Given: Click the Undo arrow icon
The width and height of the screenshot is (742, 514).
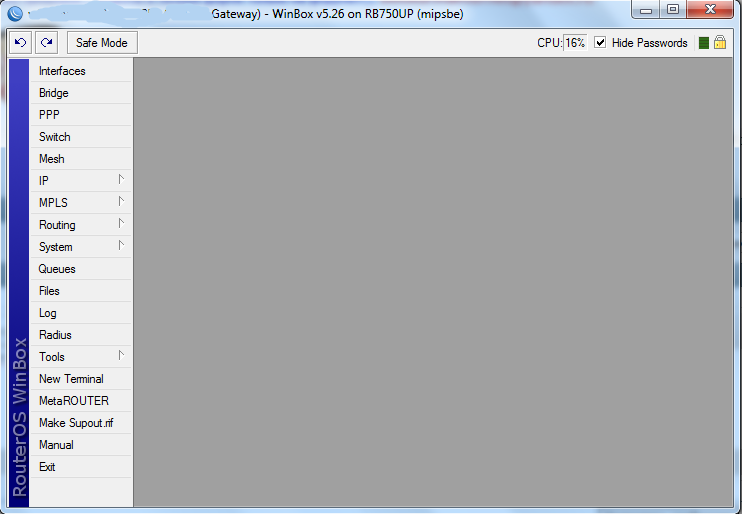Looking at the screenshot, I should (20, 43).
